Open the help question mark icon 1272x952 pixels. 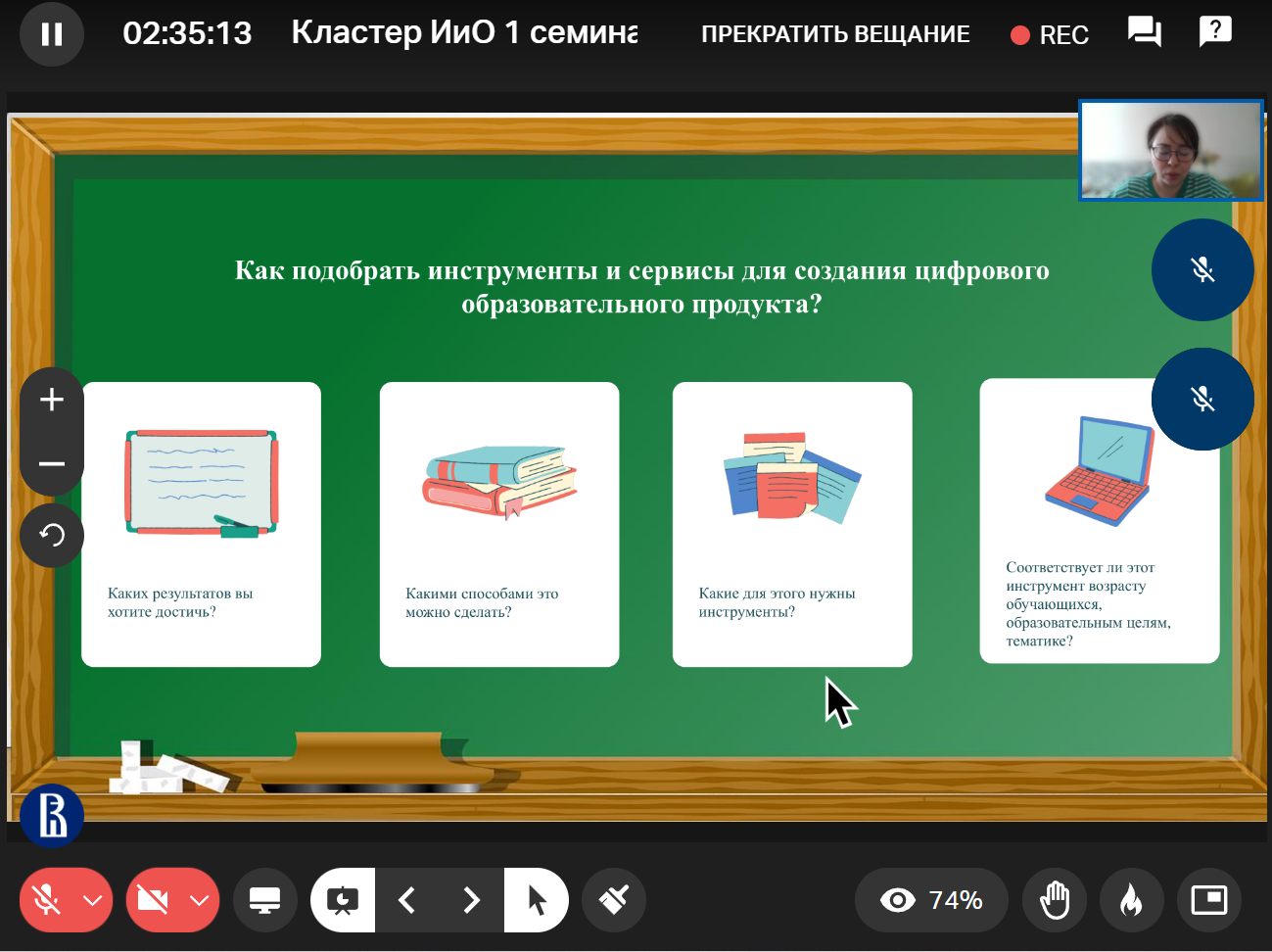(1214, 32)
